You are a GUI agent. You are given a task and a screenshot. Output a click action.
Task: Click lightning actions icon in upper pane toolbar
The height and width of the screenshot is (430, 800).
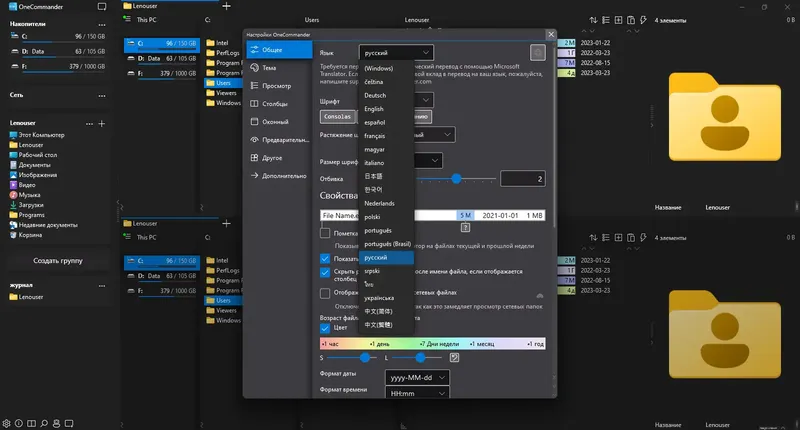pos(643,20)
